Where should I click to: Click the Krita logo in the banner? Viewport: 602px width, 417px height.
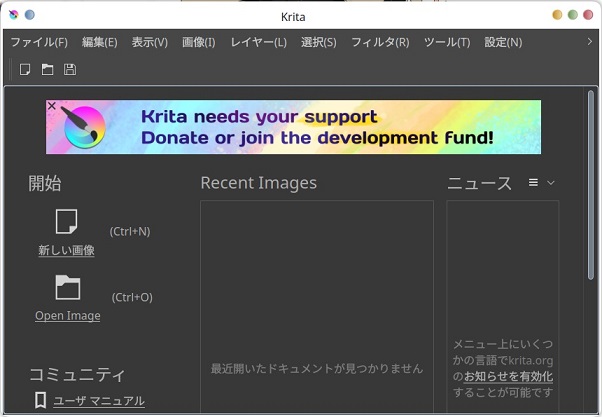click(x=90, y=128)
